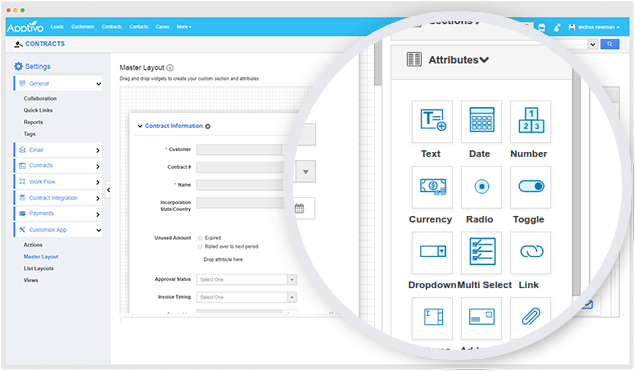Click the Apptivo logo
The height and width of the screenshot is (371, 635).
point(25,27)
